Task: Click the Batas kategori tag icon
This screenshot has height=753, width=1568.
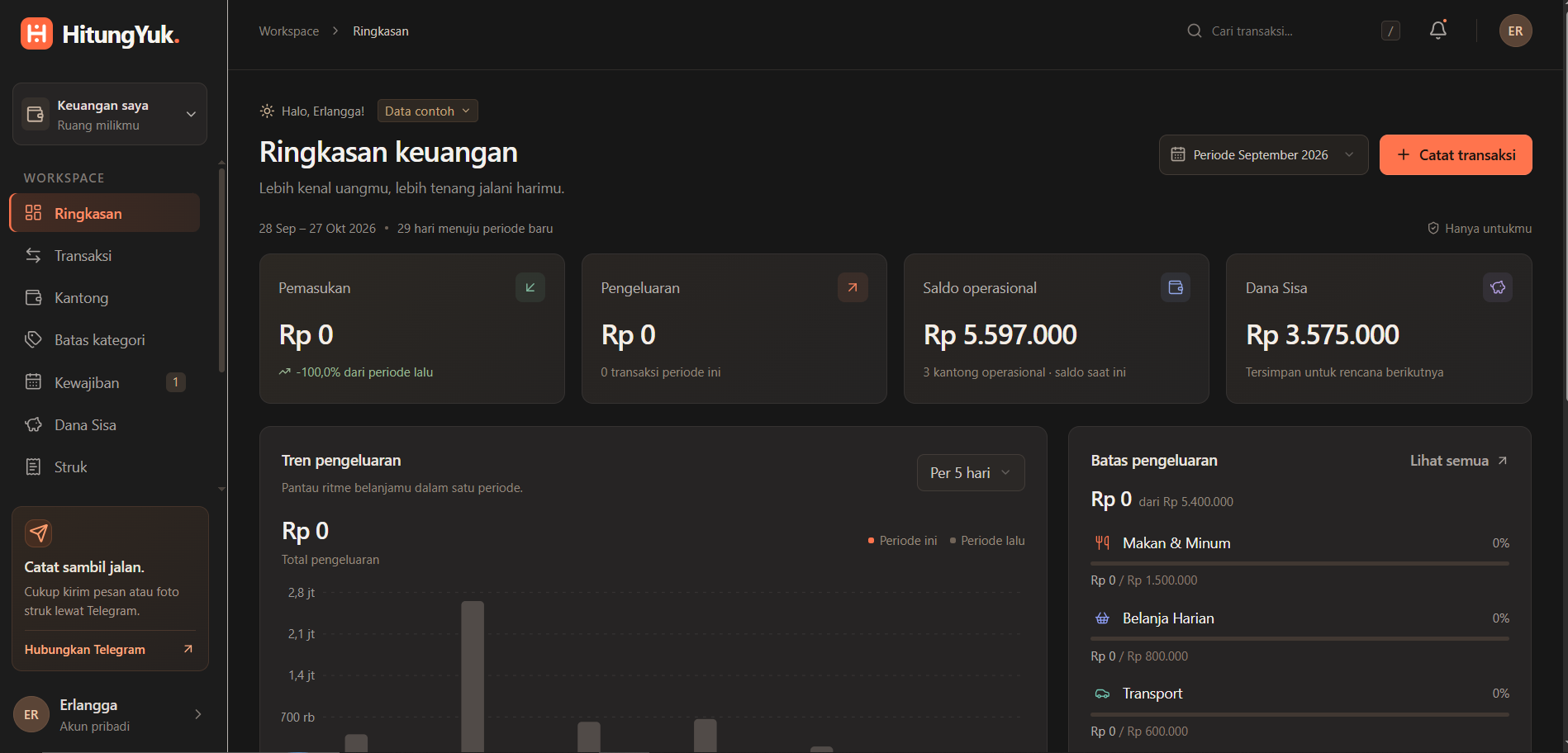Action: point(33,339)
